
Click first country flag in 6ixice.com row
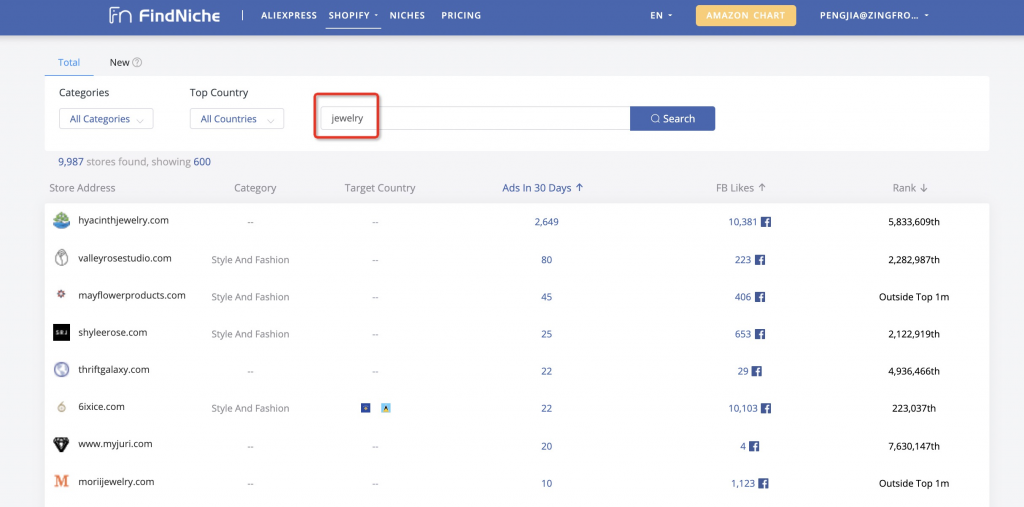[x=366, y=408]
